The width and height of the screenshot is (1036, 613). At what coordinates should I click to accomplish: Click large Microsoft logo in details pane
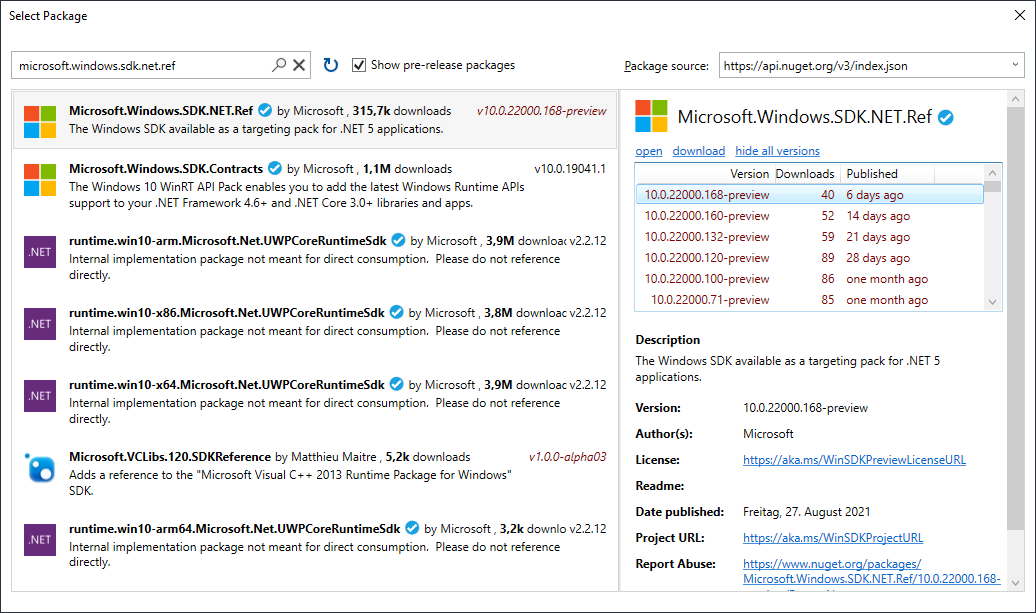pyautogui.click(x=651, y=116)
